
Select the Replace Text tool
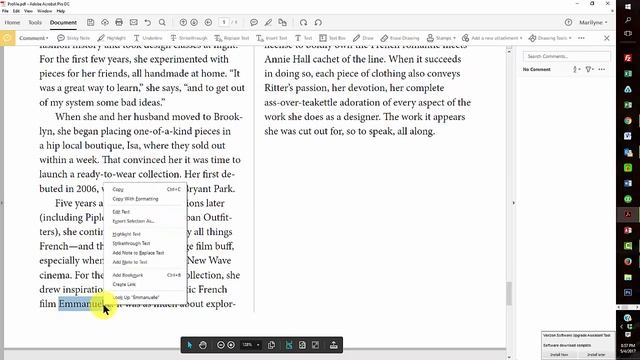click(x=232, y=38)
